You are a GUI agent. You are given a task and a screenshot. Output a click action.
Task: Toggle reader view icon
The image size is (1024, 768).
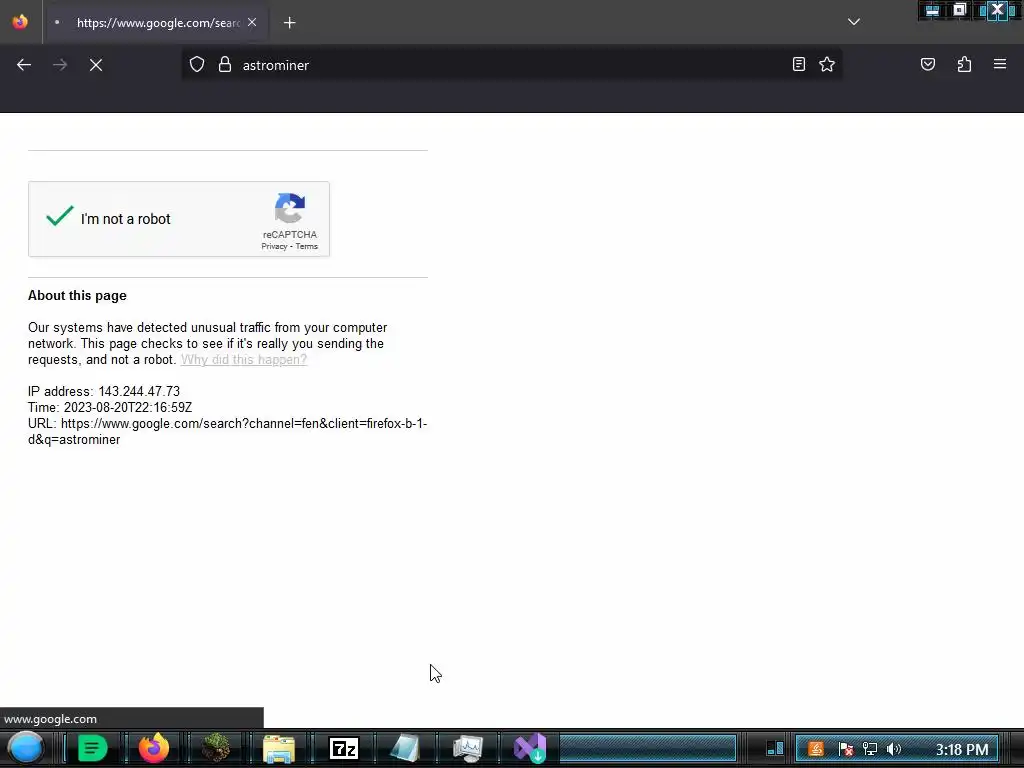[x=799, y=64]
